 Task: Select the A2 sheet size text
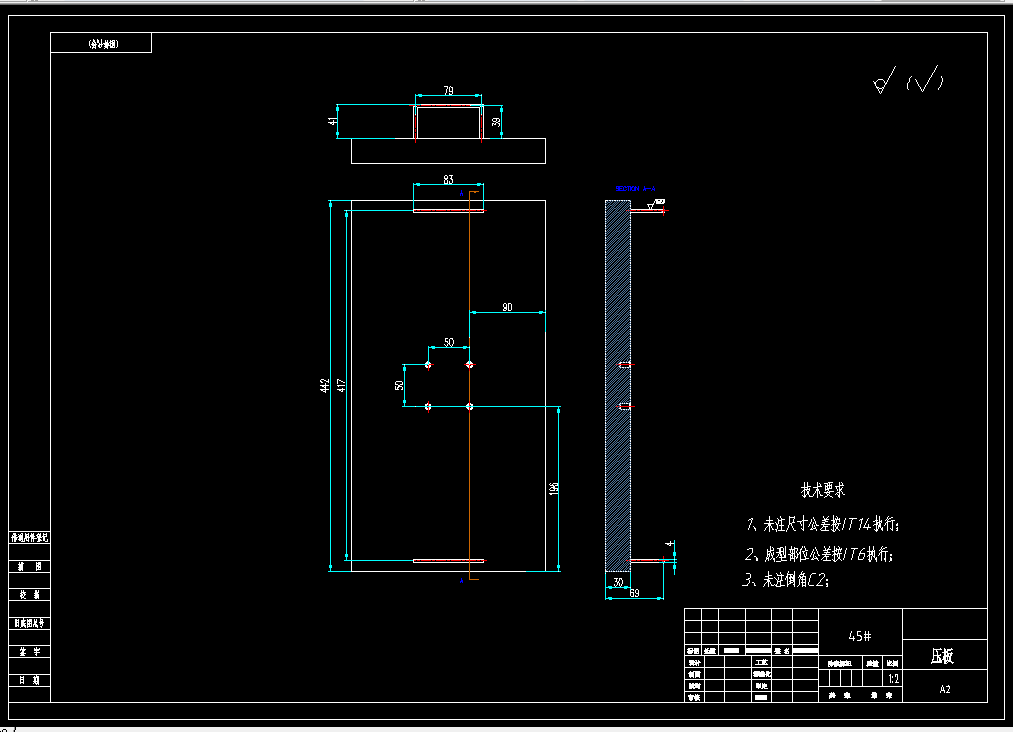coord(945,689)
